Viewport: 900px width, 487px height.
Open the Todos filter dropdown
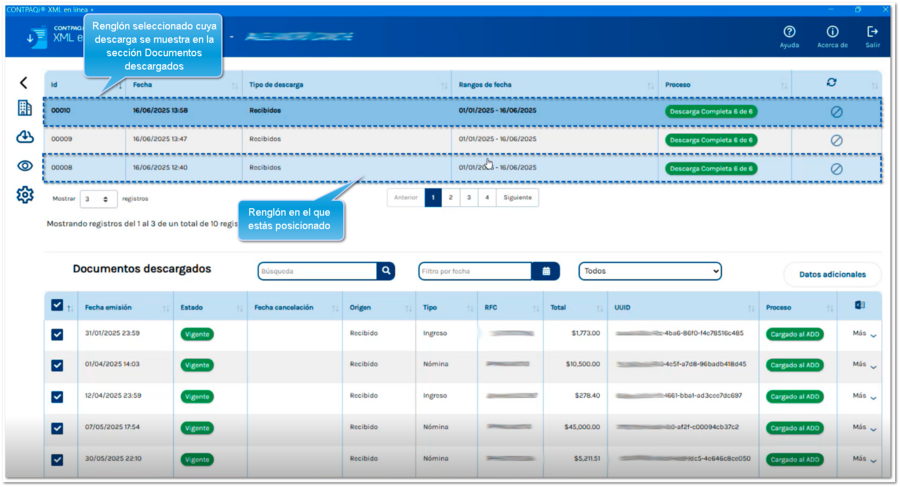650,271
